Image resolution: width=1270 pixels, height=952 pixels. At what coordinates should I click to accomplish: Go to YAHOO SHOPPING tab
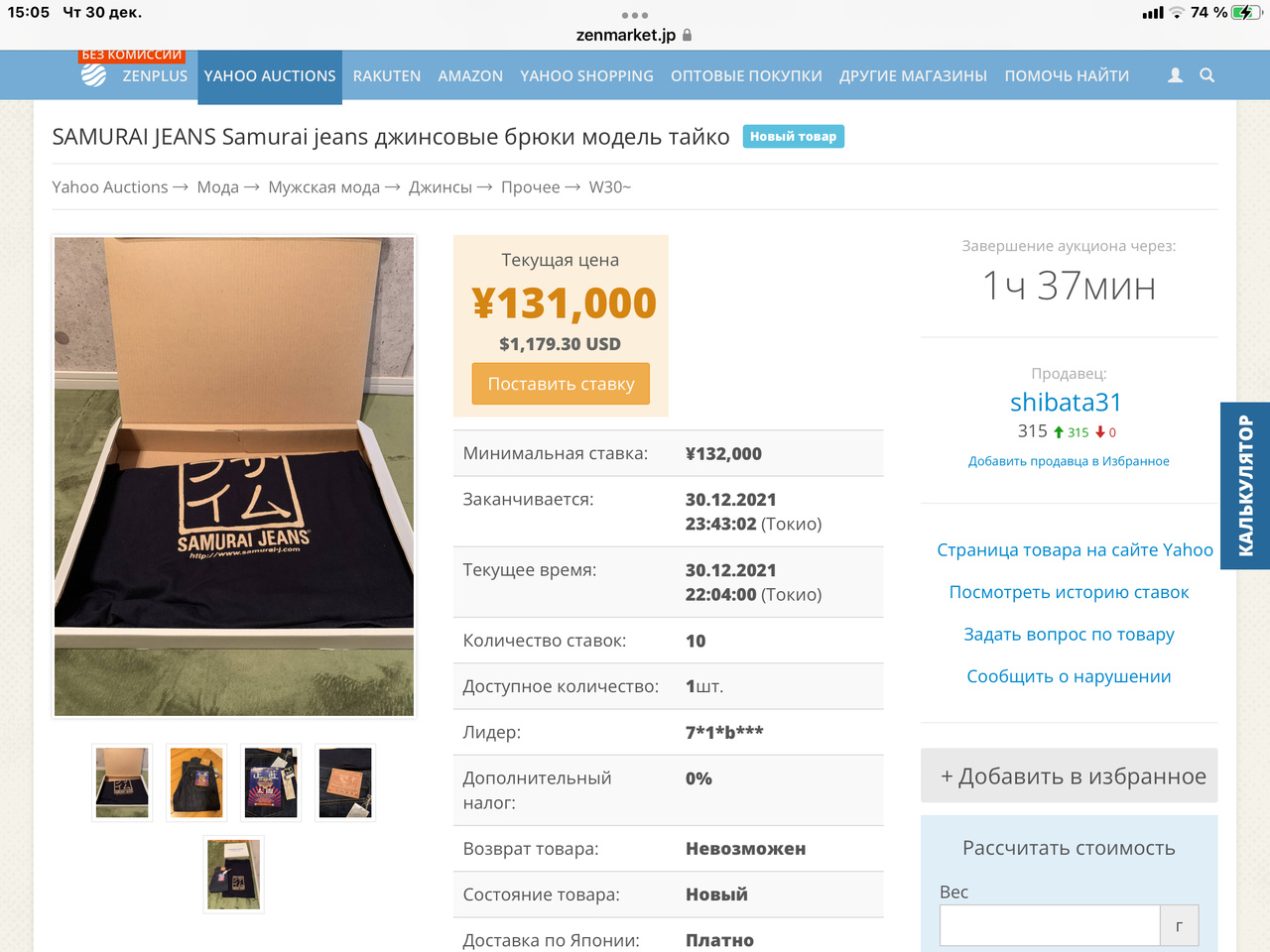(586, 76)
